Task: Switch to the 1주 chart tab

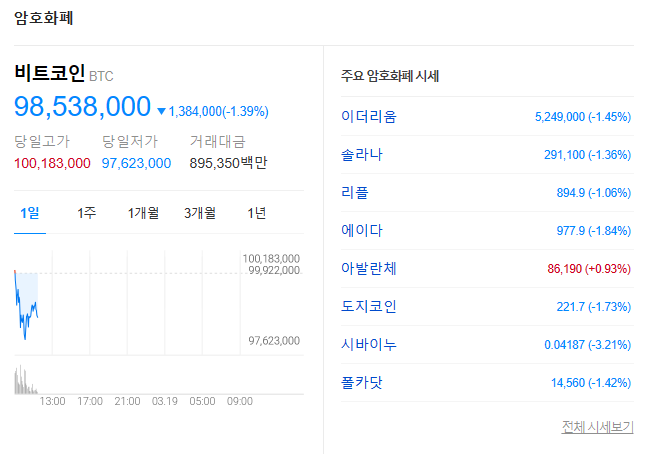Action: pyautogui.click(x=87, y=213)
